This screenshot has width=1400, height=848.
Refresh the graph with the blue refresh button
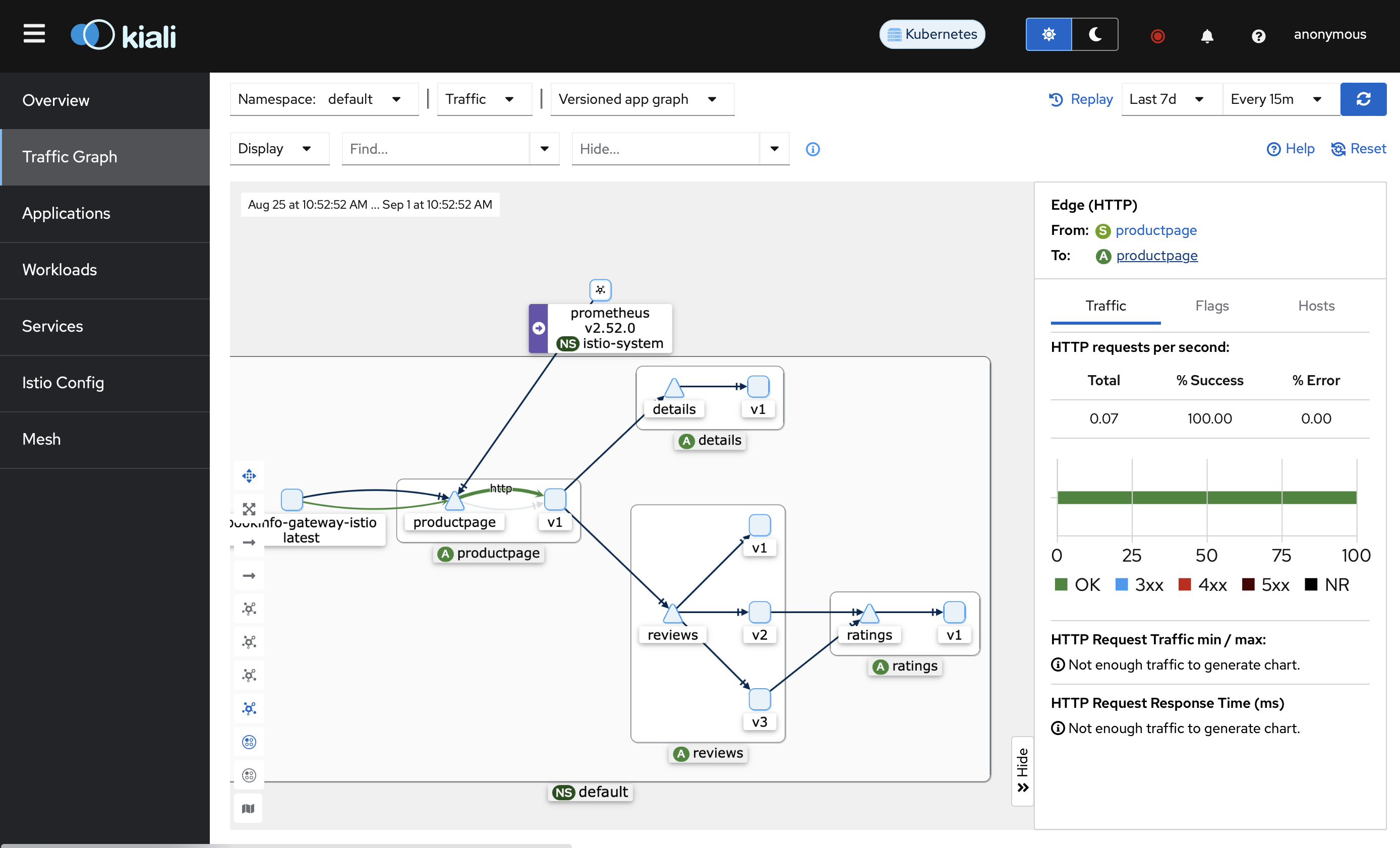pyautogui.click(x=1363, y=99)
